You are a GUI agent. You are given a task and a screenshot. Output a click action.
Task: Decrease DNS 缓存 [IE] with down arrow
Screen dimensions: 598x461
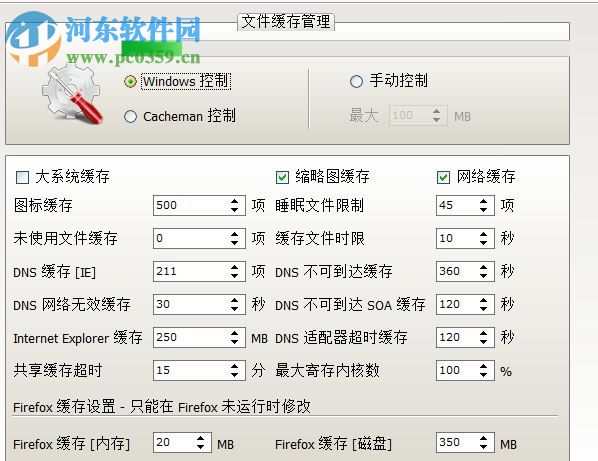point(234,276)
